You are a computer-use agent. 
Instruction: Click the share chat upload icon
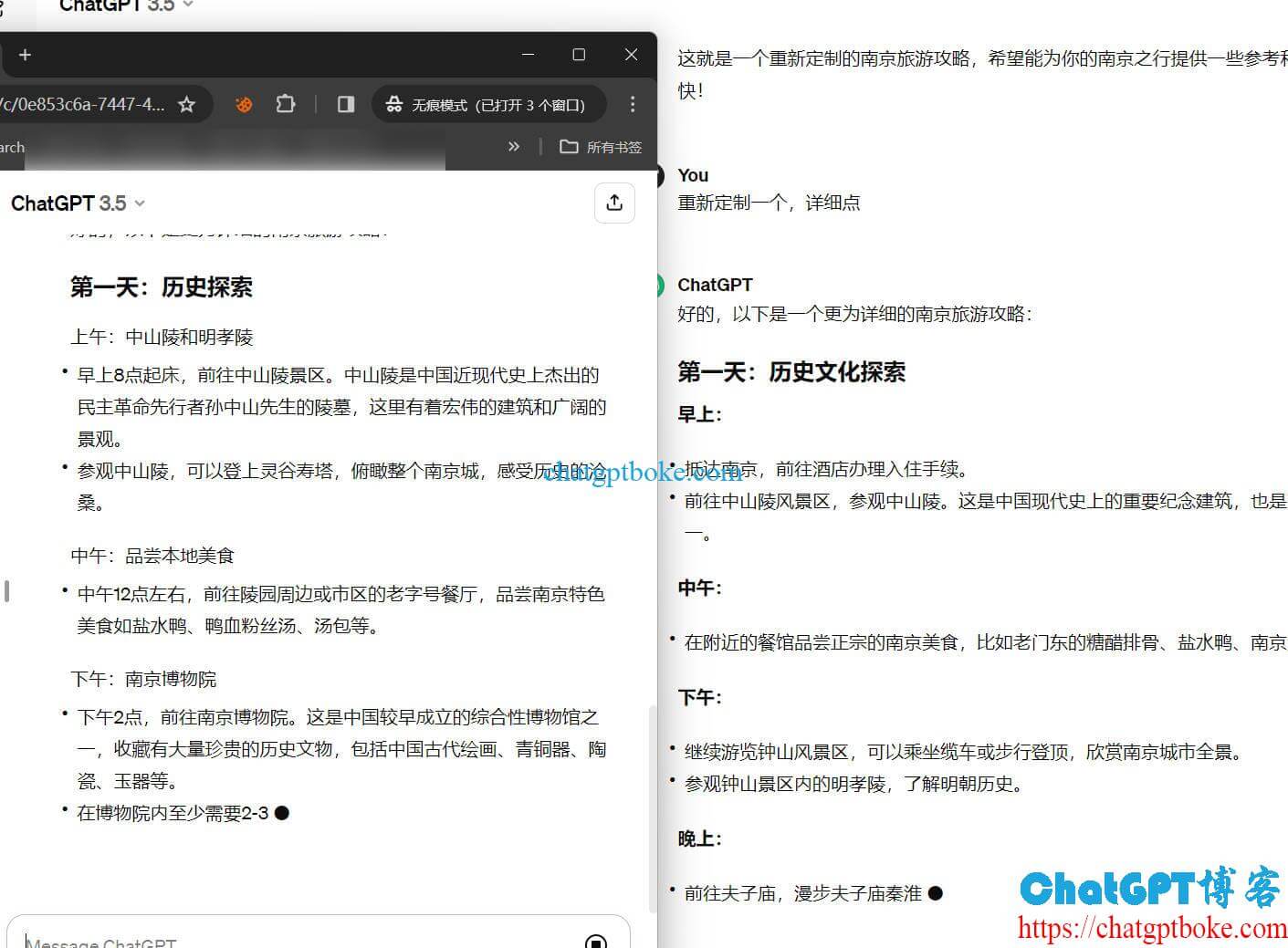coord(614,203)
